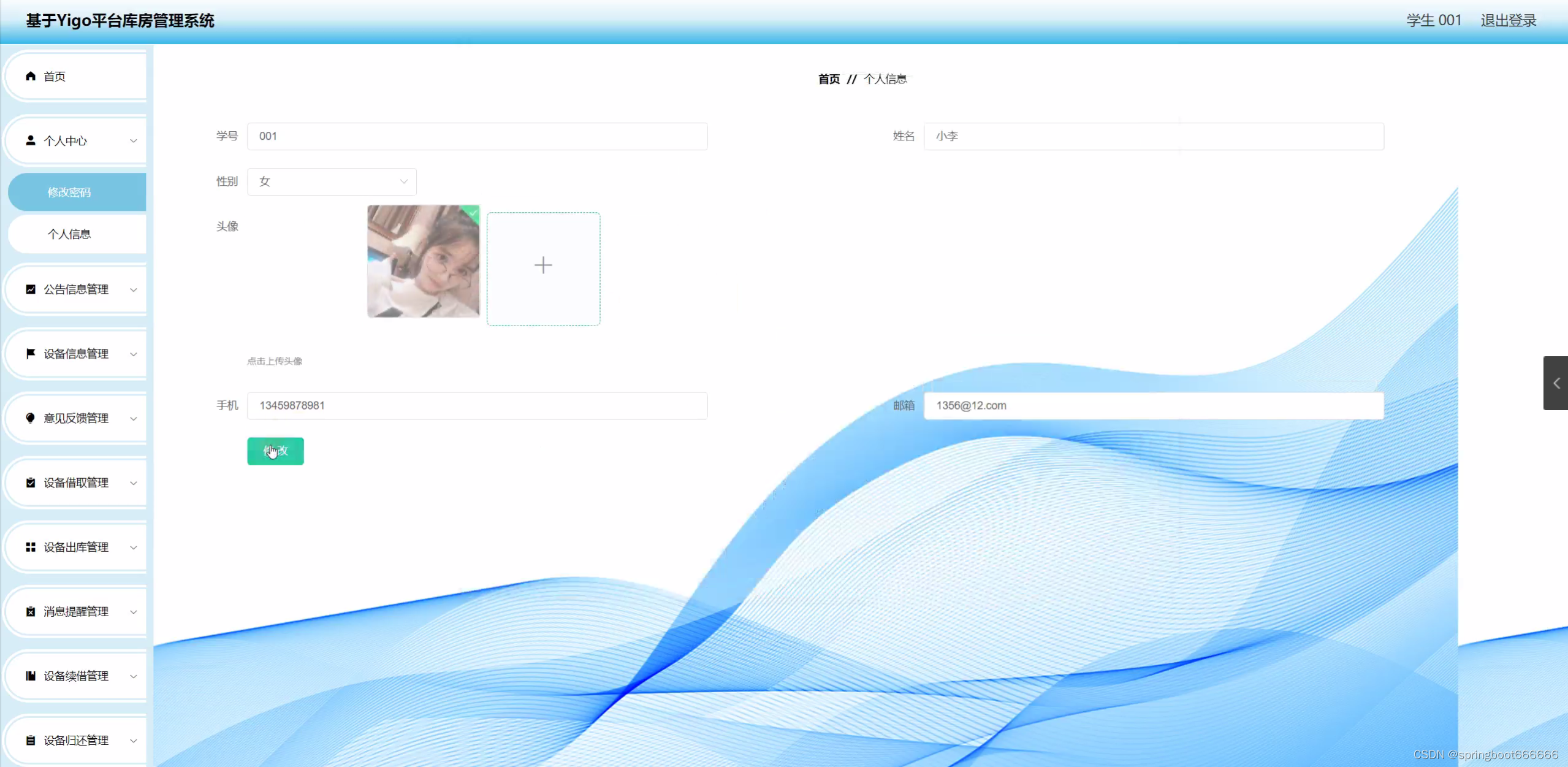Click the person icon for 个人中心
The width and height of the screenshot is (1568, 767).
(30, 140)
